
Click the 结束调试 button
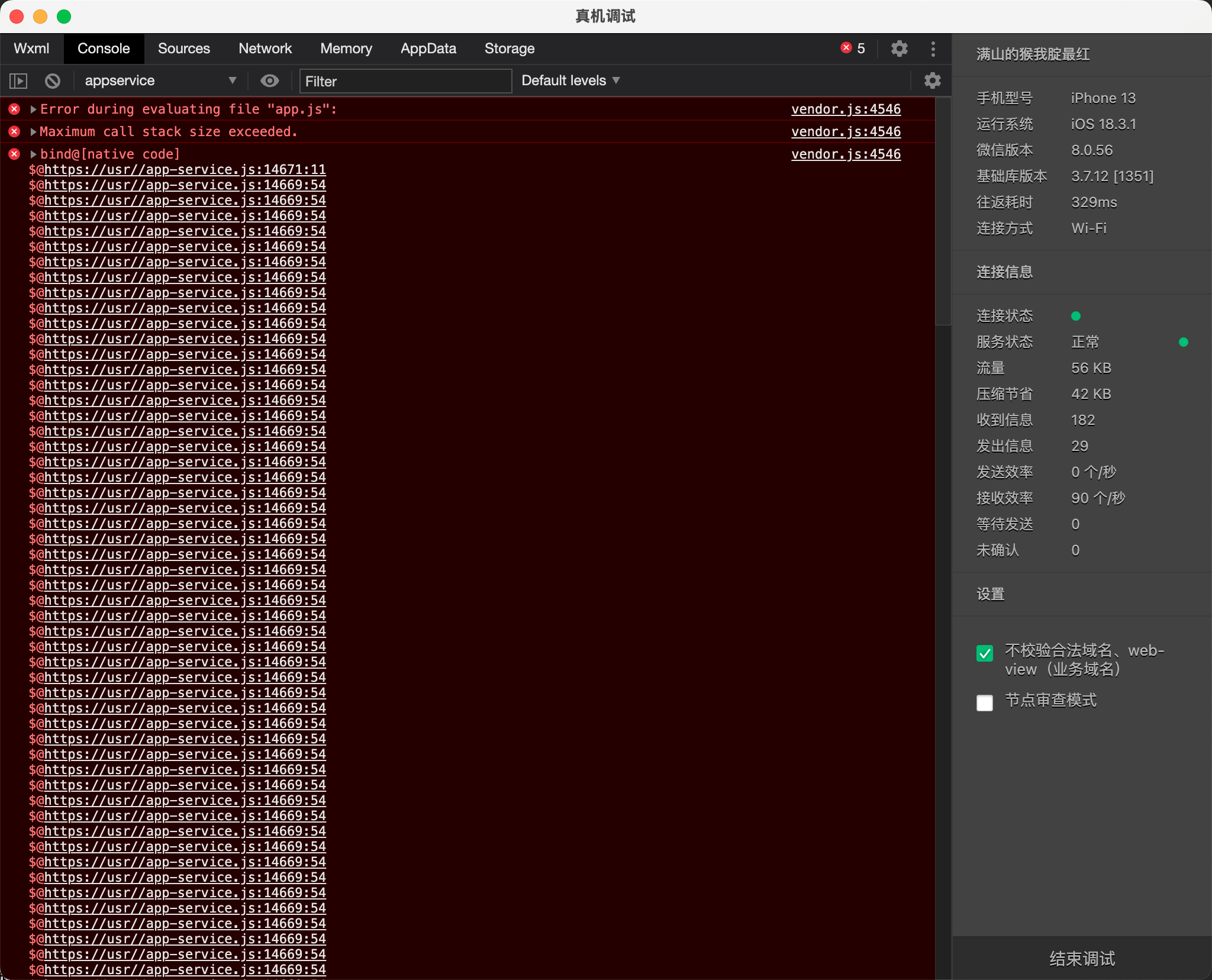(x=1082, y=959)
